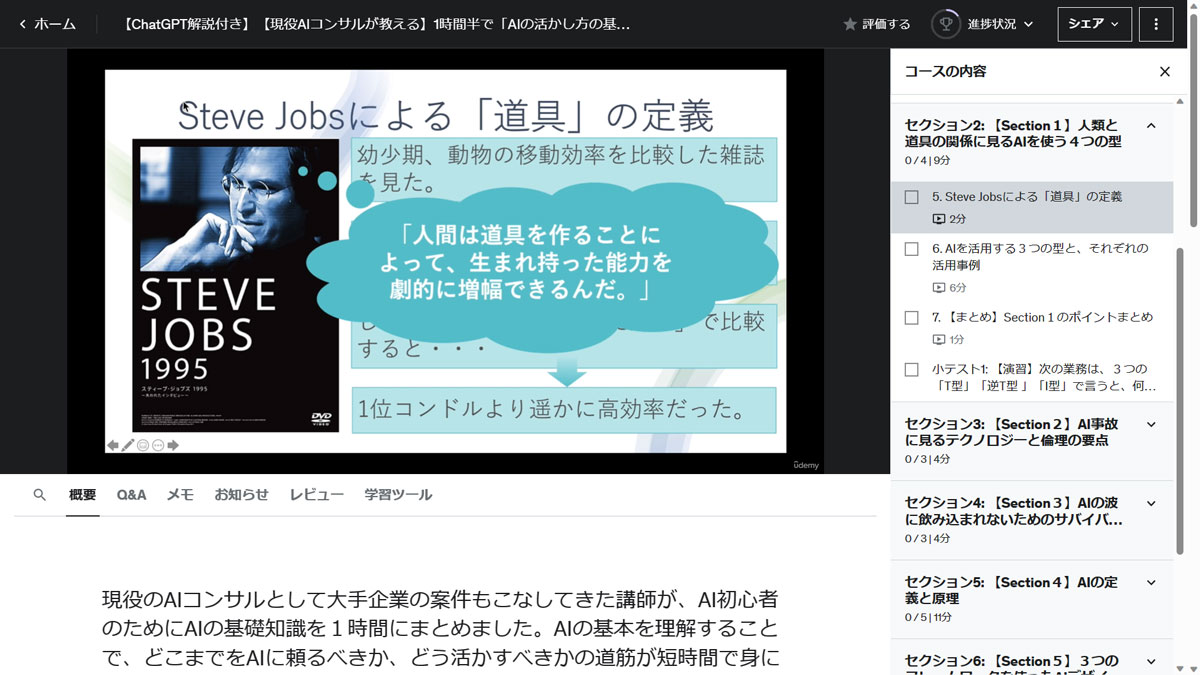The height and width of the screenshot is (675, 1200).
Task: Click the pencil annotation icon below the slide
Action: tap(128, 445)
